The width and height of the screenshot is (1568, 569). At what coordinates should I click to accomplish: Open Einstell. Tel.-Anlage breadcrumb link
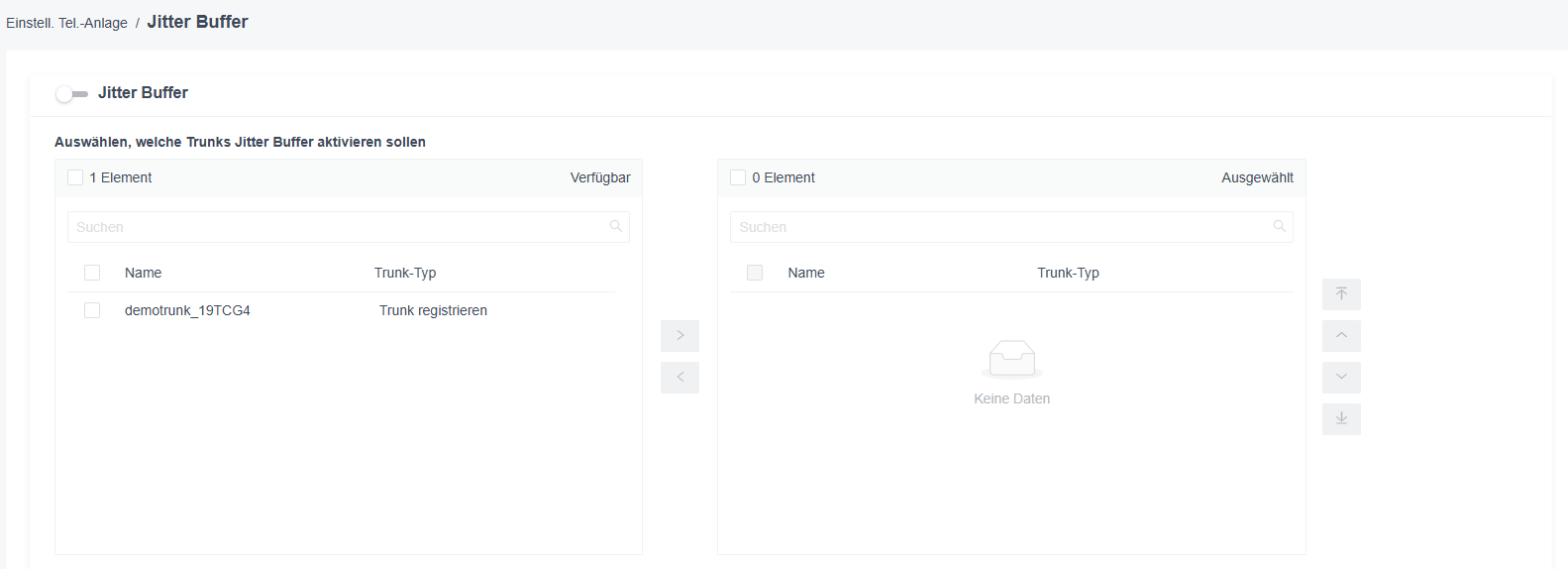(66, 23)
